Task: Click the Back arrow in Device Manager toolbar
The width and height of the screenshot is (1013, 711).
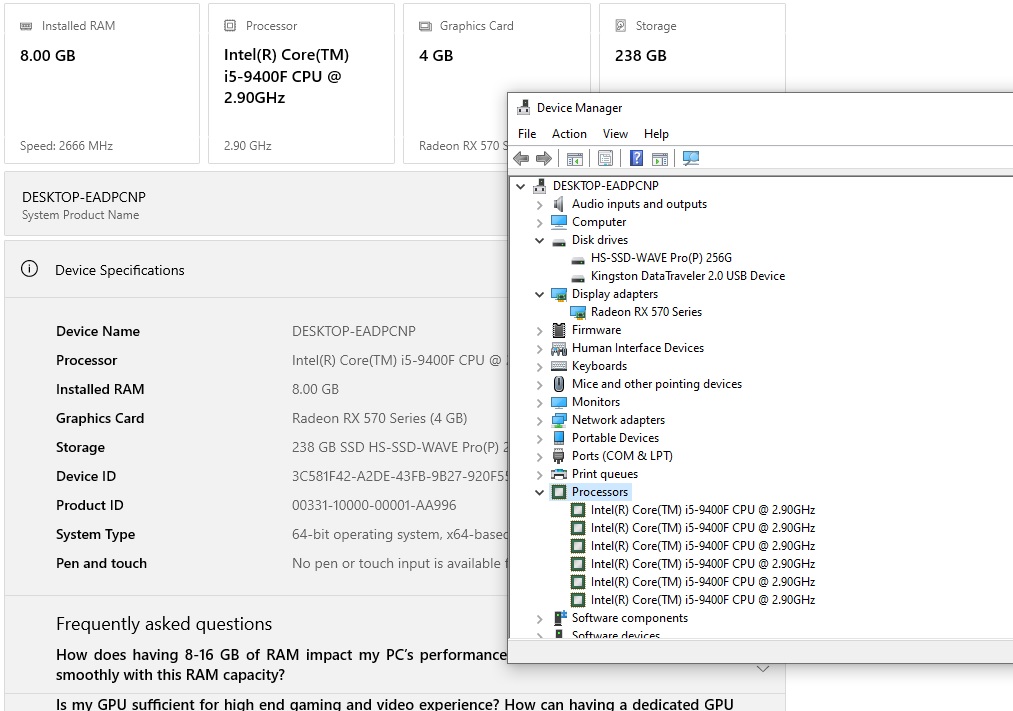Action: tap(521, 158)
